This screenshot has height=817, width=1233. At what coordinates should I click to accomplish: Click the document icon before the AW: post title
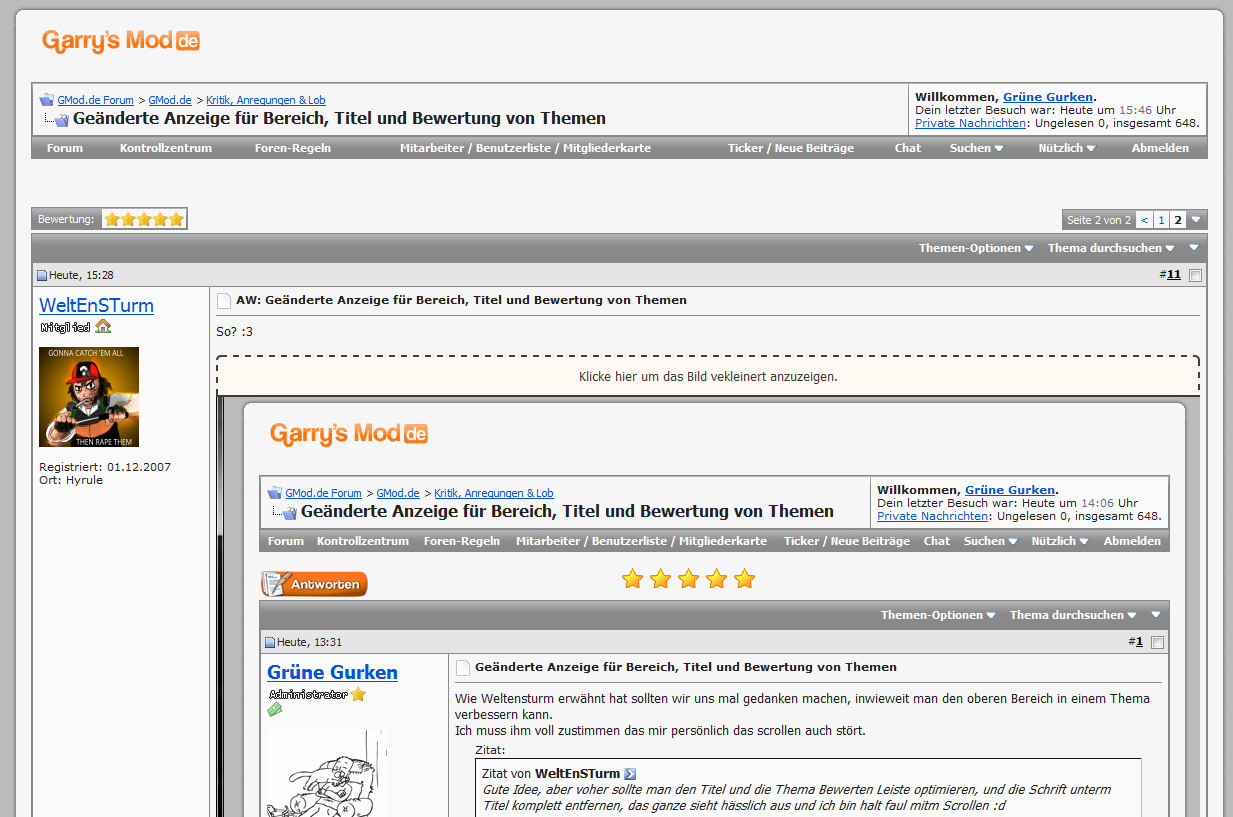pos(224,300)
